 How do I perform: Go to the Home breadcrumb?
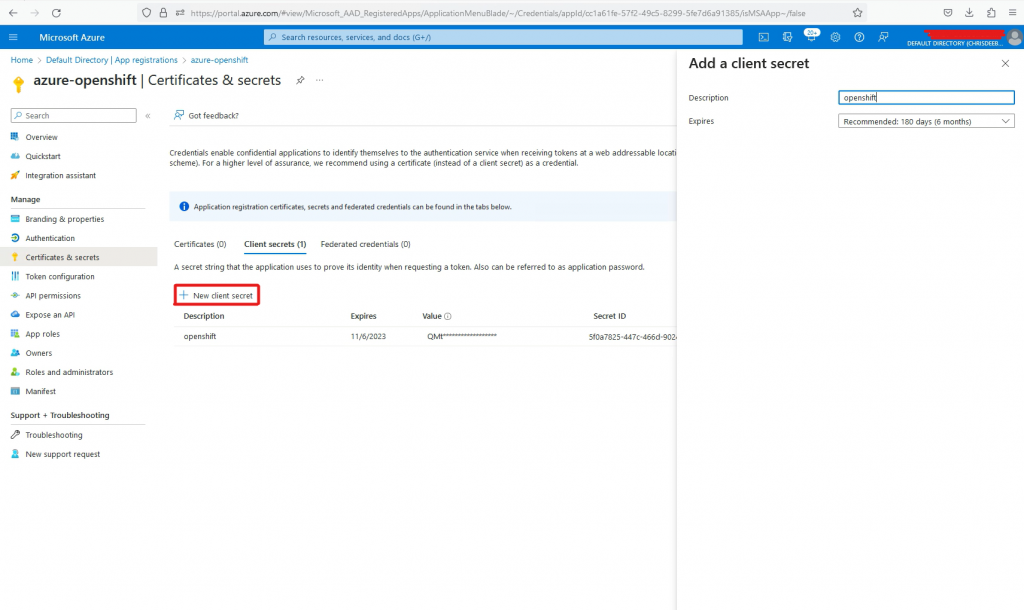22,60
